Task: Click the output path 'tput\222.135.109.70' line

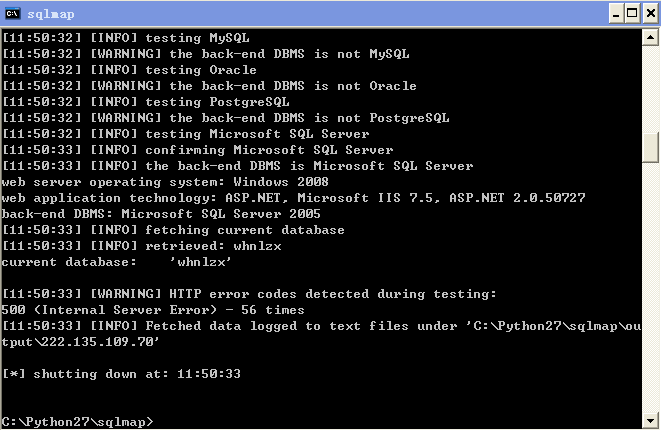Action: [x=80, y=342]
